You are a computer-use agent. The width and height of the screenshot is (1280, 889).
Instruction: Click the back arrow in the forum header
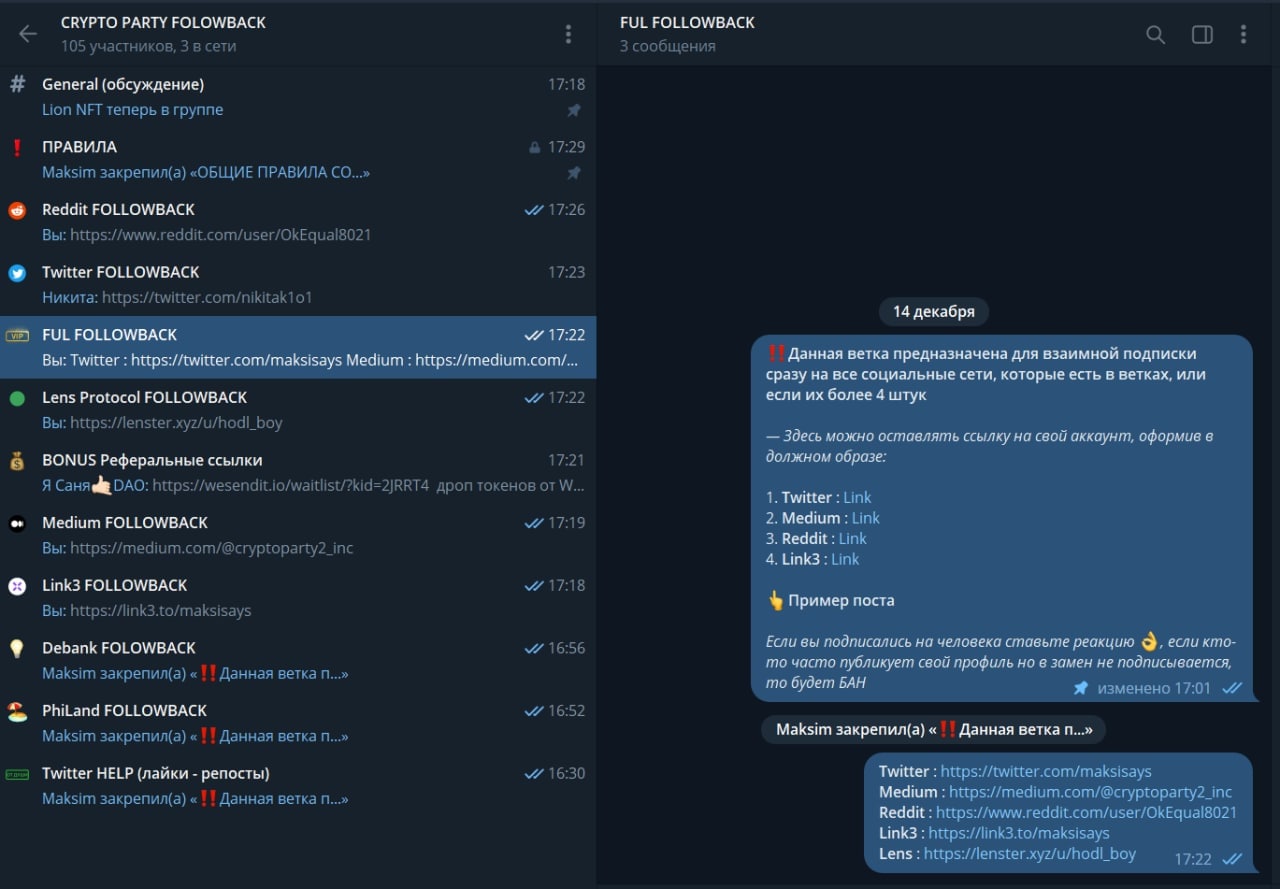point(28,34)
